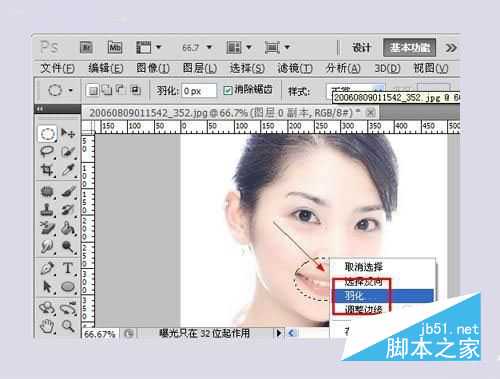Select the 20060809011542_352.jpg document tab

click(229, 113)
